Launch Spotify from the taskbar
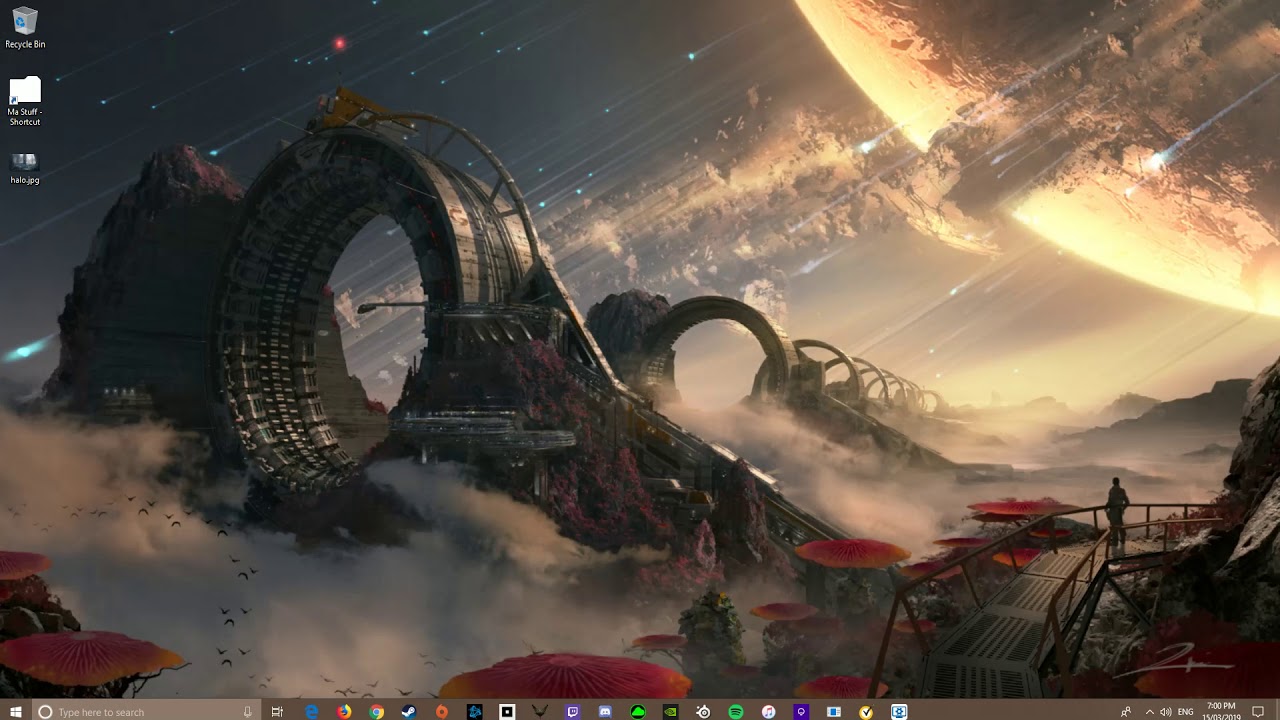Image resolution: width=1280 pixels, height=720 pixels. pos(736,711)
